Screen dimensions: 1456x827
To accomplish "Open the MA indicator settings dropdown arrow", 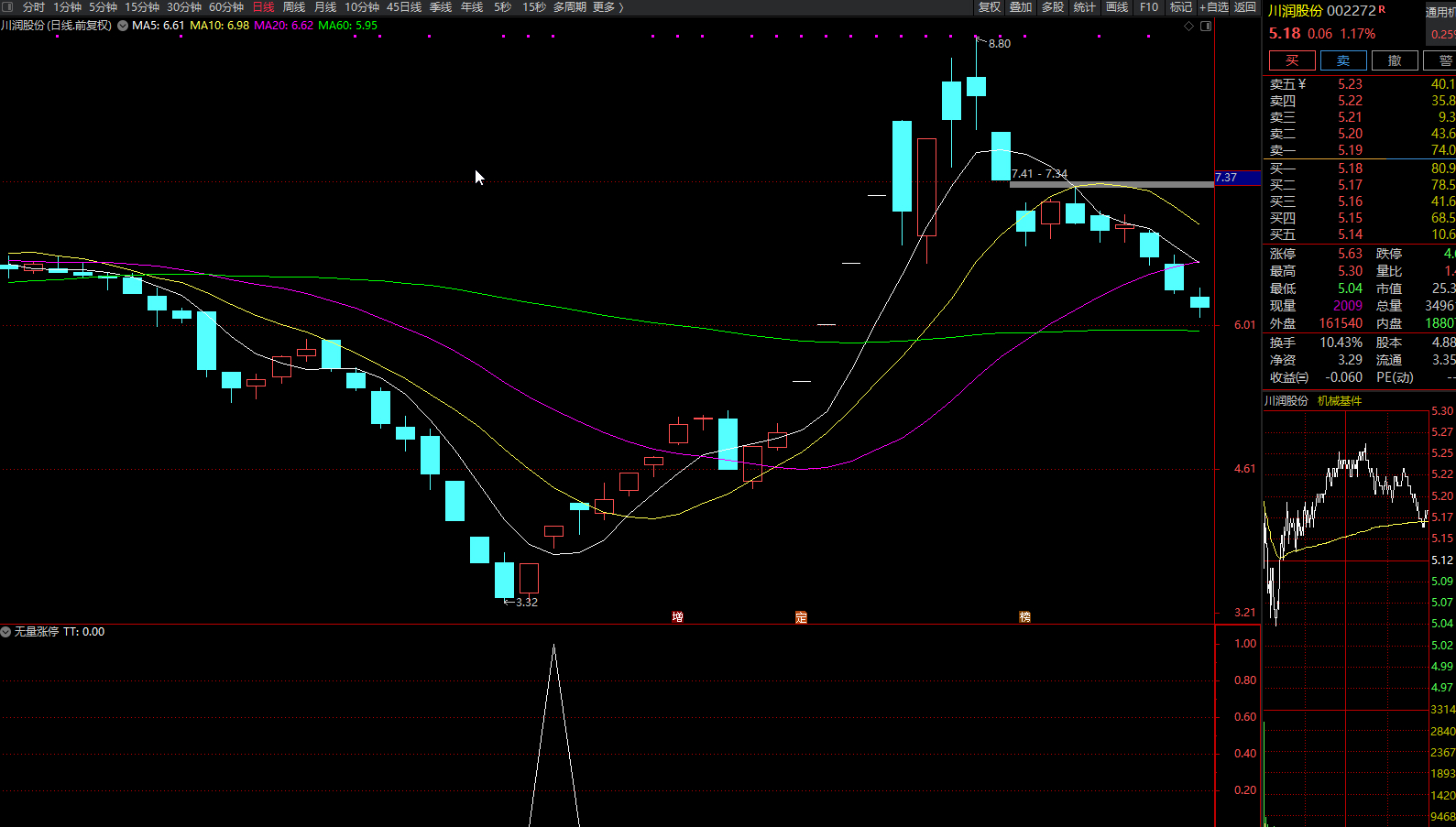I will [x=123, y=26].
